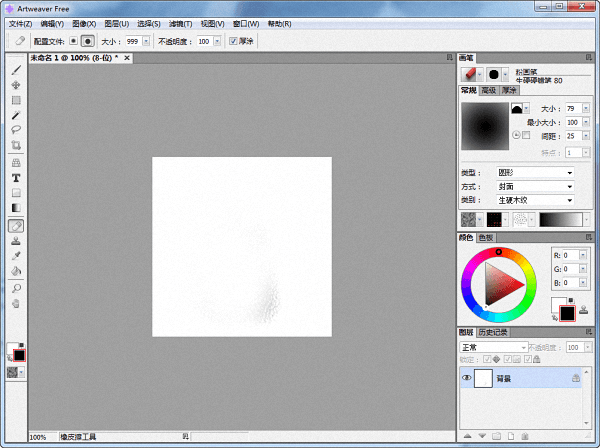Select the Magic Wand tool

coord(16,116)
